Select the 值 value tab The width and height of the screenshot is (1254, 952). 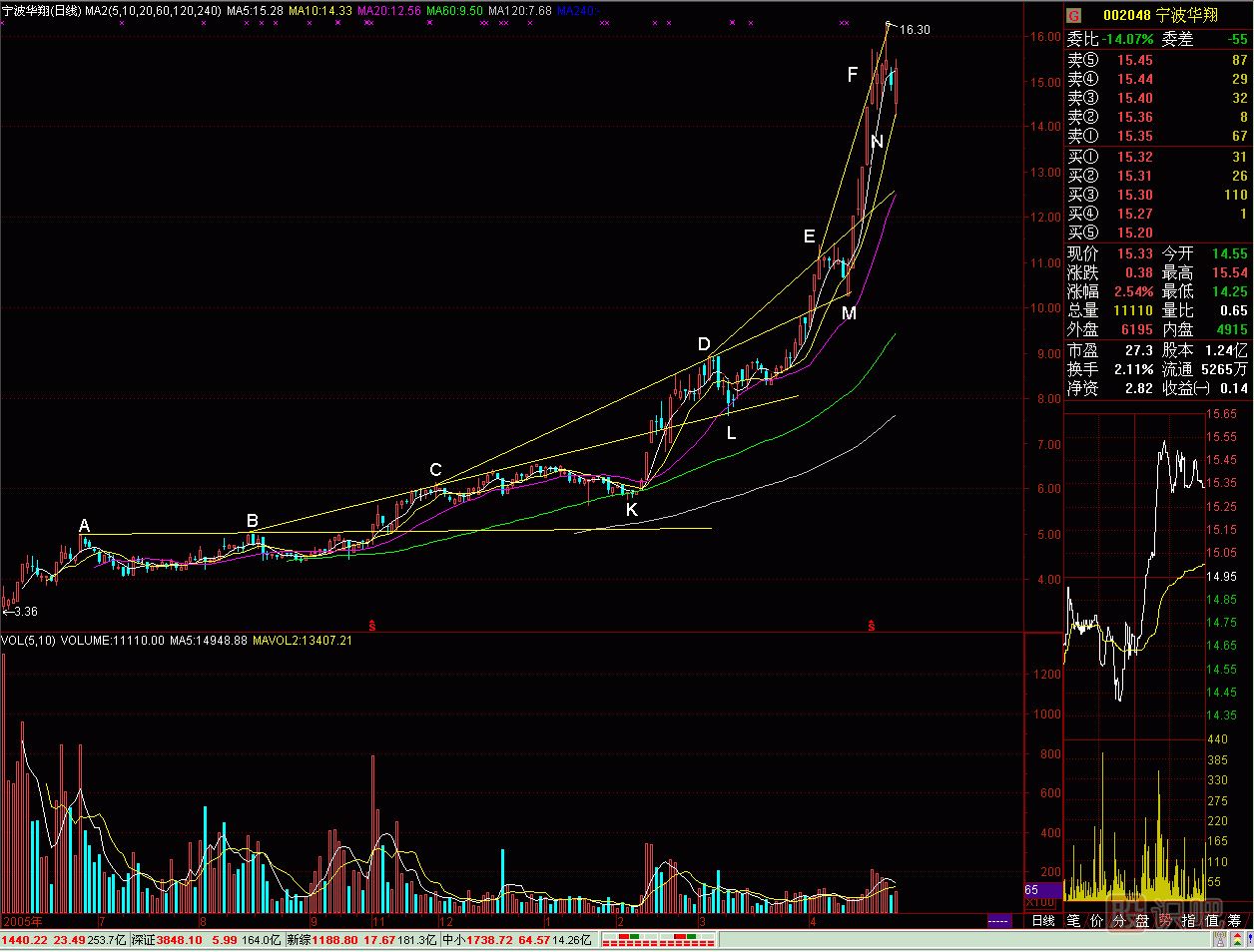point(1211,920)
